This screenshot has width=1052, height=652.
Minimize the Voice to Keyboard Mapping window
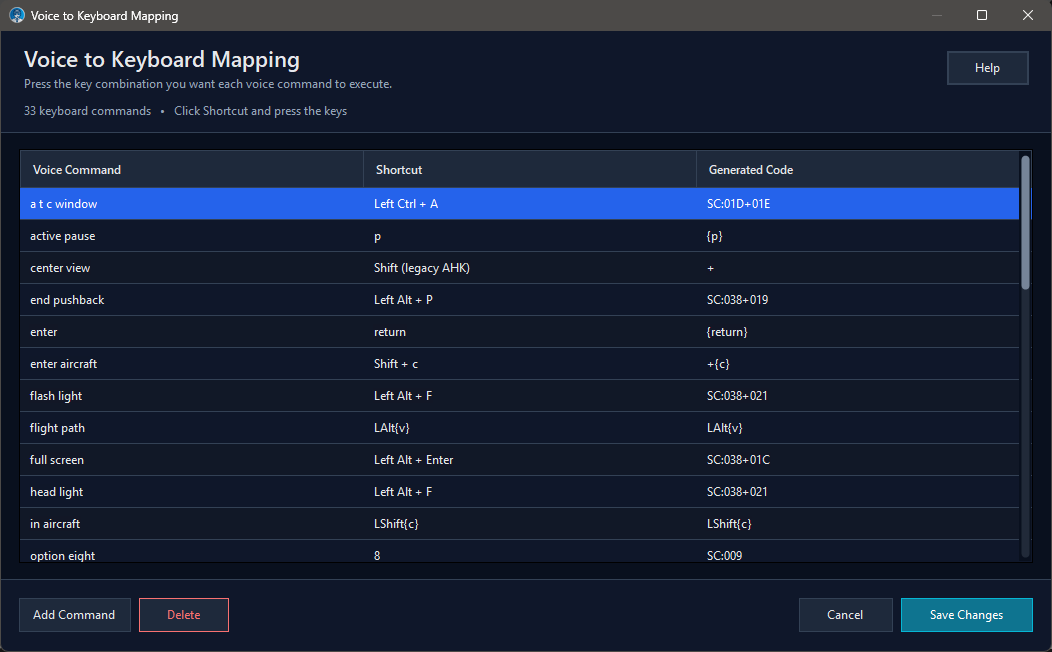[x=937, y=15]
